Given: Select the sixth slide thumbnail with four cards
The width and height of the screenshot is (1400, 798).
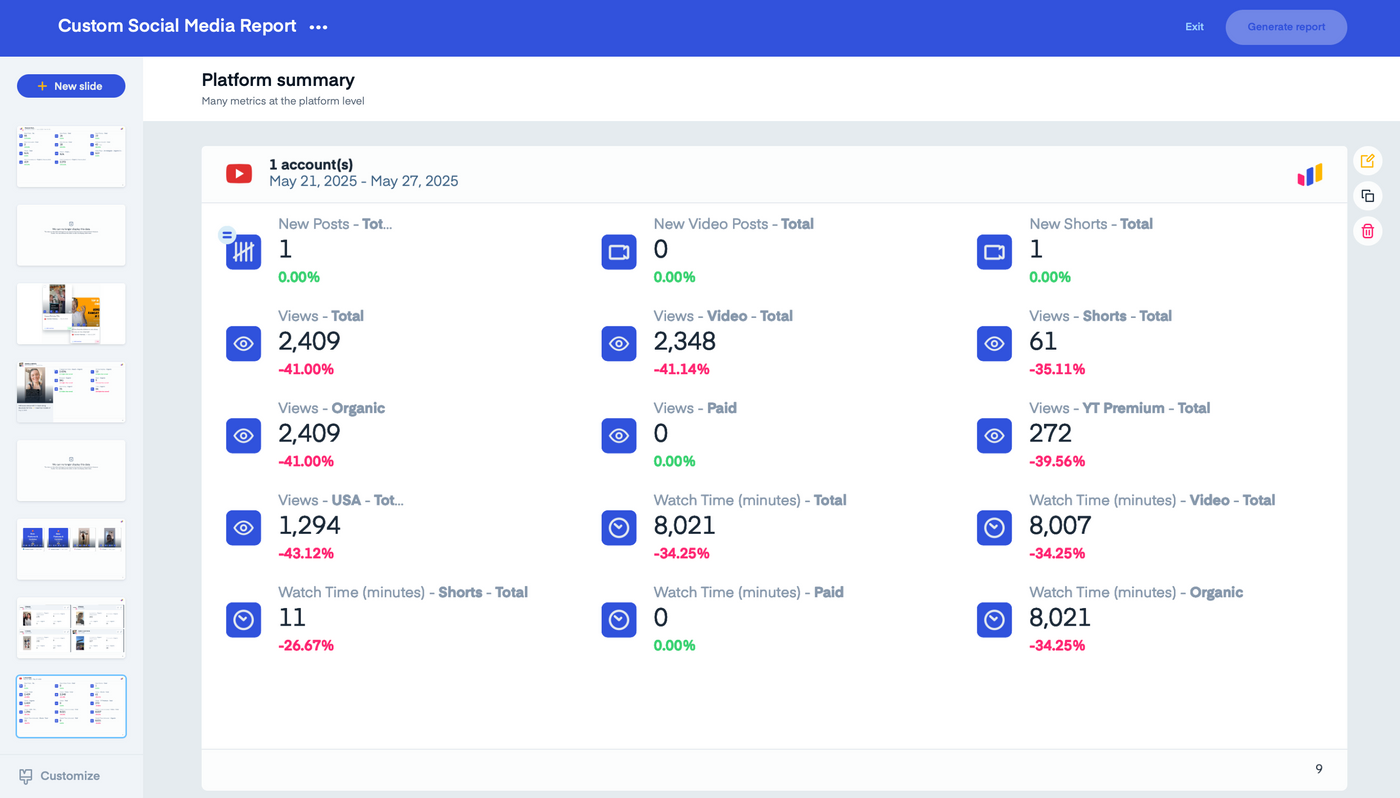Looking at the screenshot, I should pos(71,549).
